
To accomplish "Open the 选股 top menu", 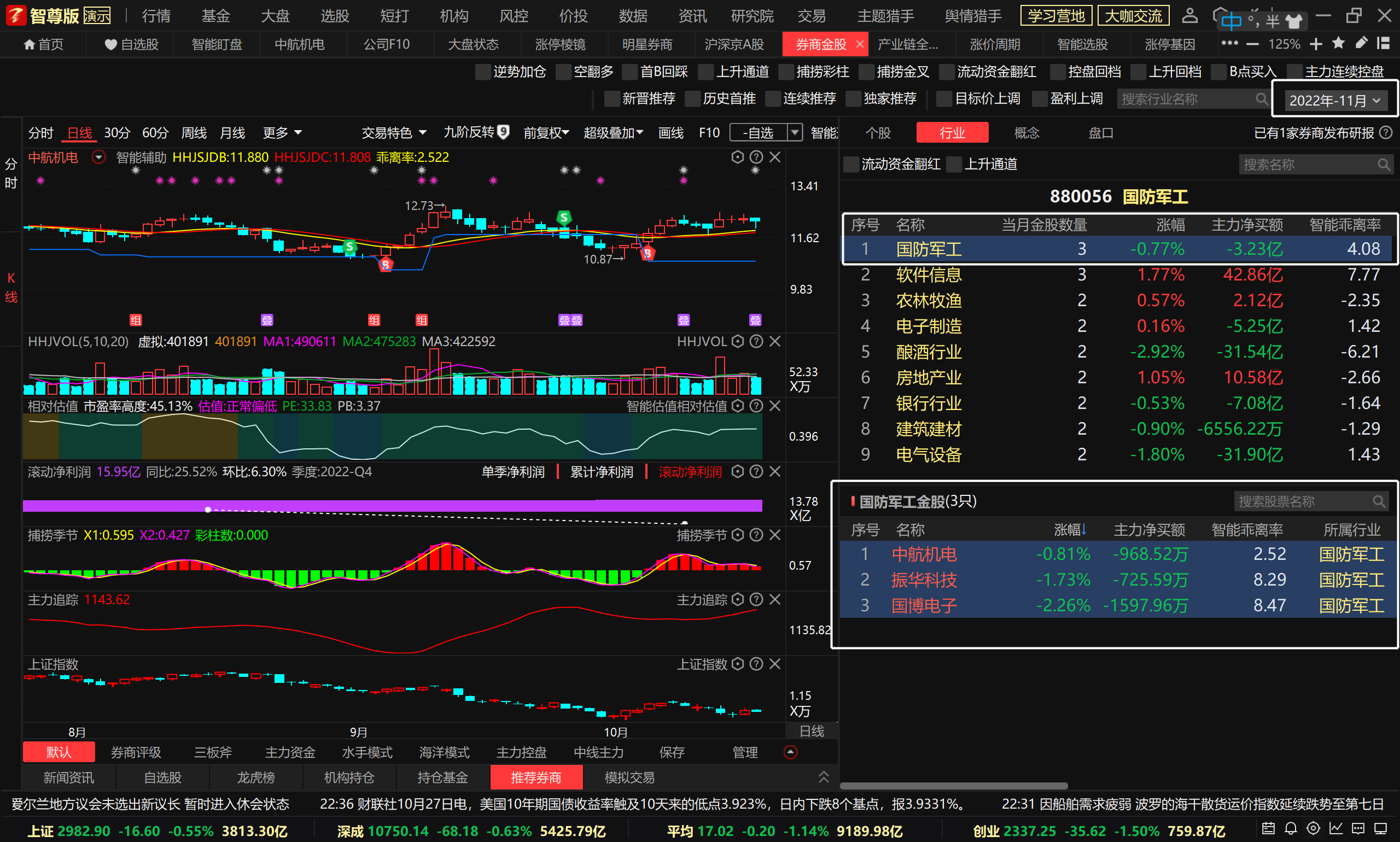I will 335,16.
